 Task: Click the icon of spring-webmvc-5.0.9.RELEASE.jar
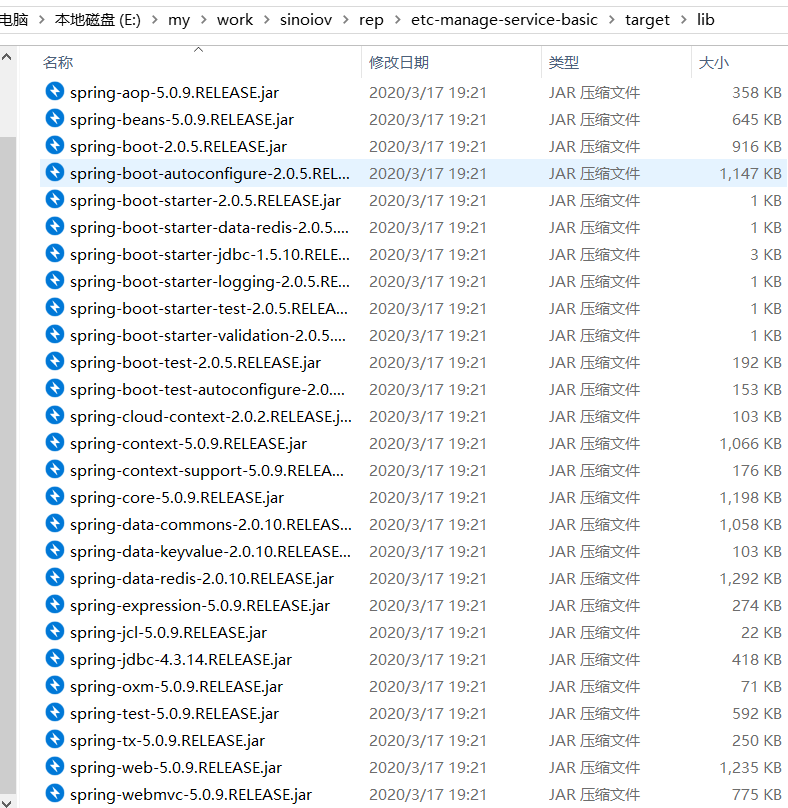55,794
